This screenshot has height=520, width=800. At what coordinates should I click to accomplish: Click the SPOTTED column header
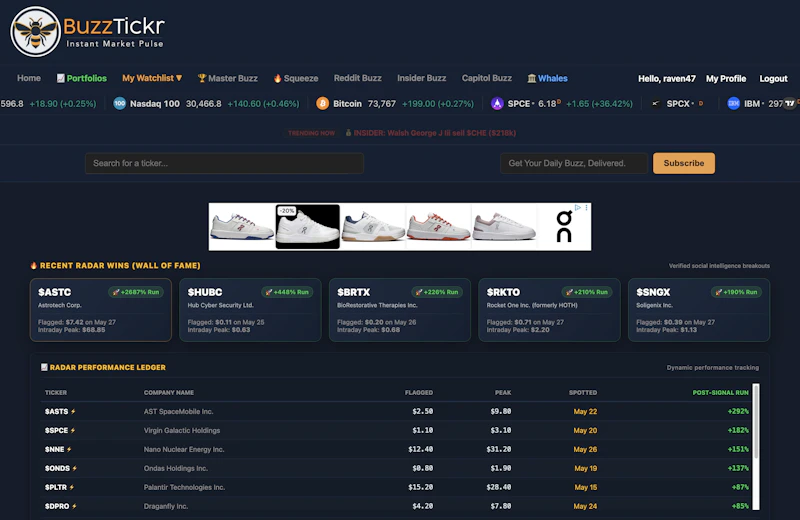point(583,392)
